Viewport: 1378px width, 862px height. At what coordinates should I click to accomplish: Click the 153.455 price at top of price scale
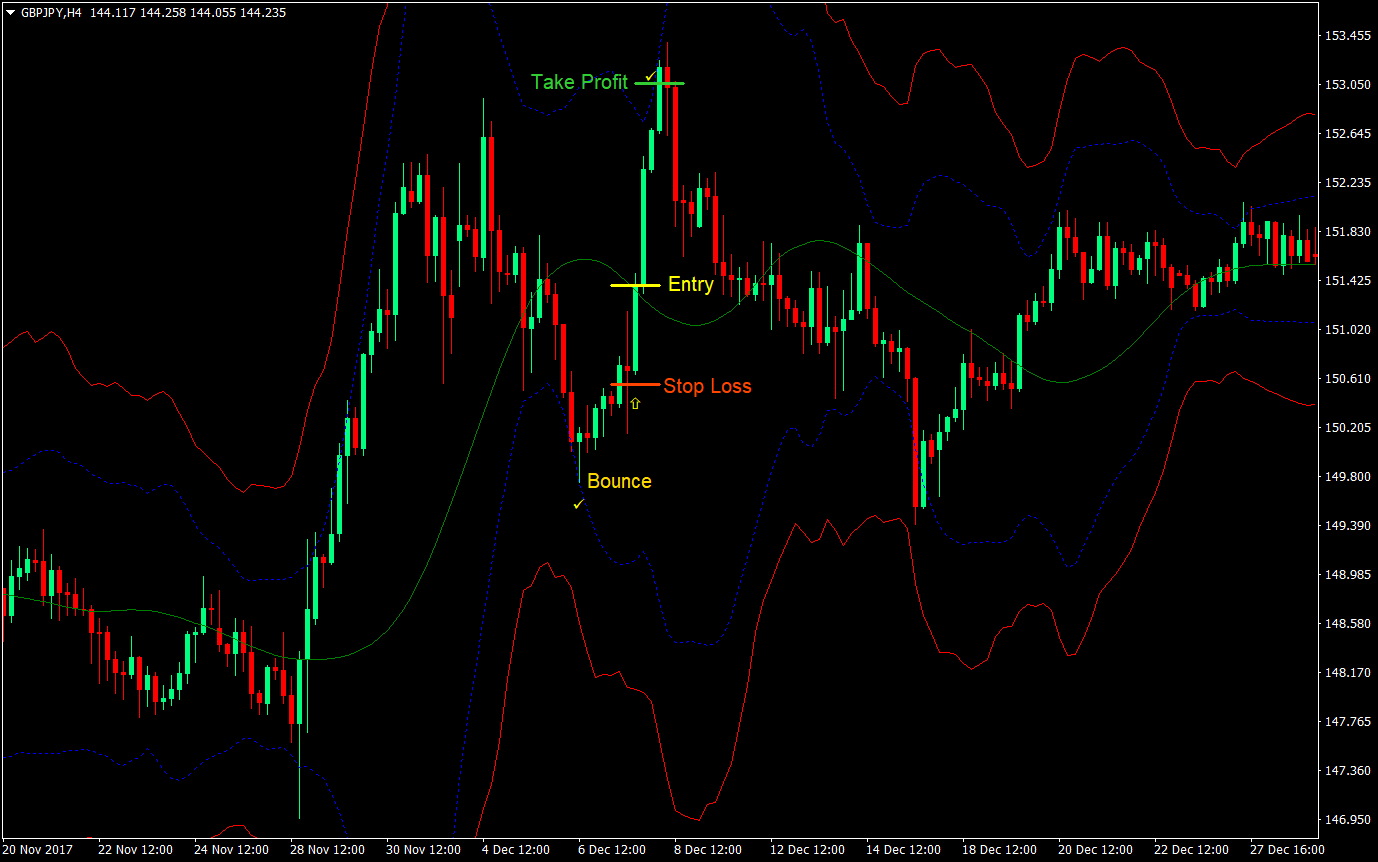1349,36
